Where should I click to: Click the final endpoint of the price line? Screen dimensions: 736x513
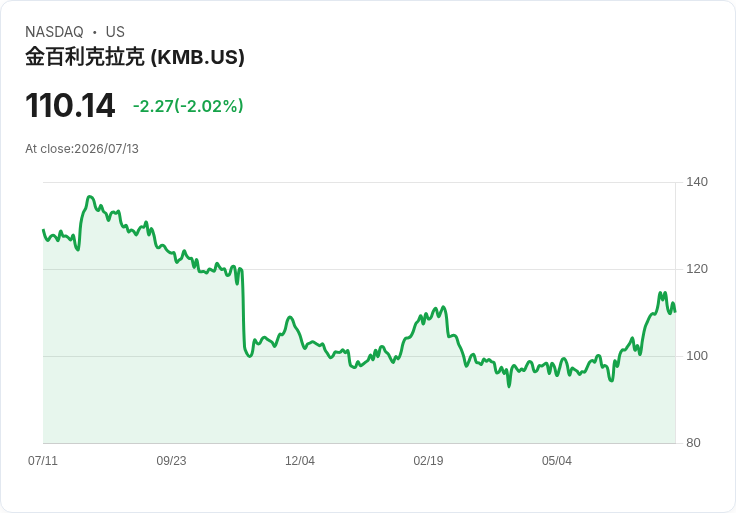tap(675, 311)
